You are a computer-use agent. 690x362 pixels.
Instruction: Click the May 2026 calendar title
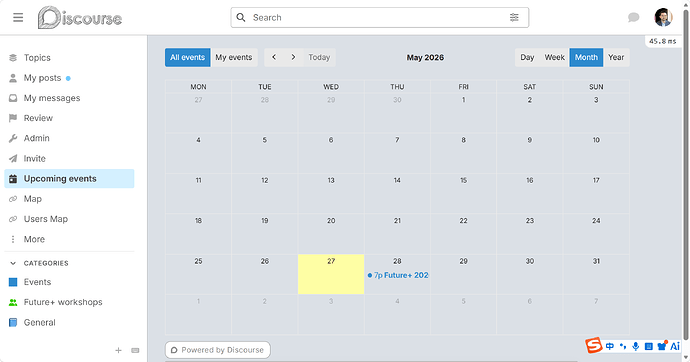pyautogui.click(x=425, y=58)
